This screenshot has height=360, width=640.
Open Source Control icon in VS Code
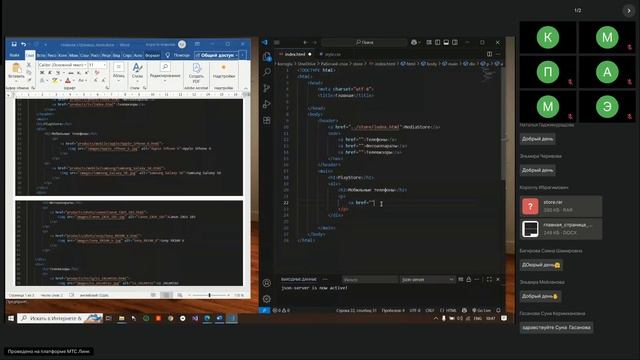pyautogui.click(x=267, y=88)
